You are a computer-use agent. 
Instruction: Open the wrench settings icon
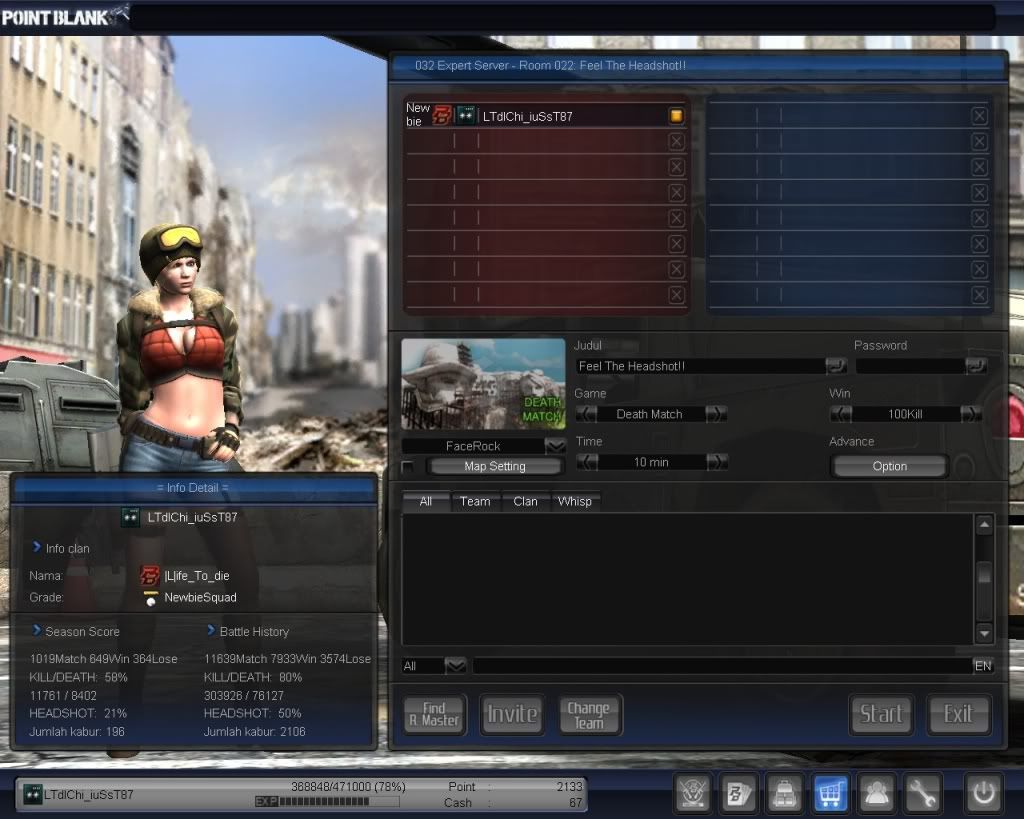coord(921,794)
